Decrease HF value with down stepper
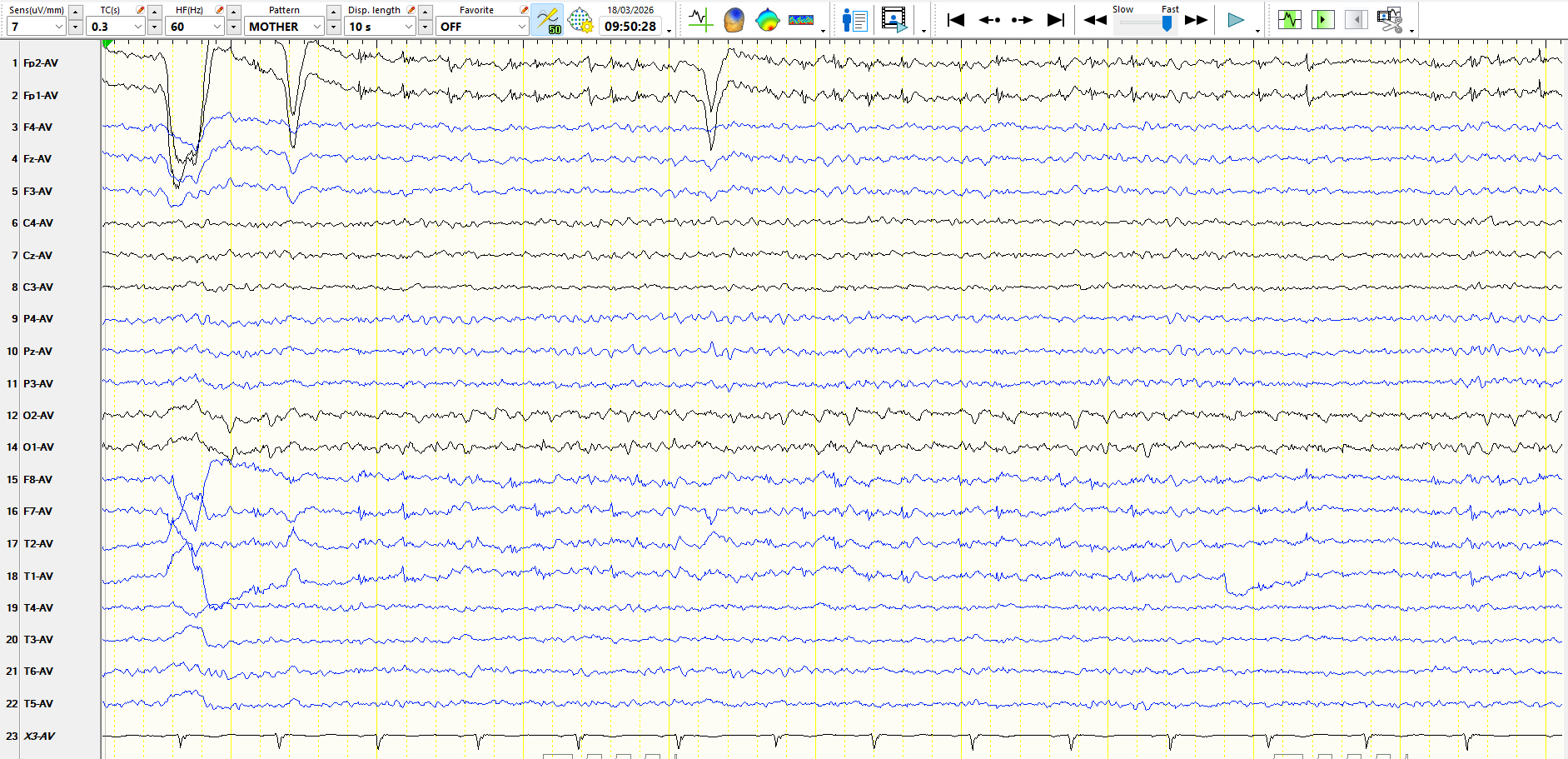The width and height of the screenshot is (1568, 759). (x=234, y=27)
